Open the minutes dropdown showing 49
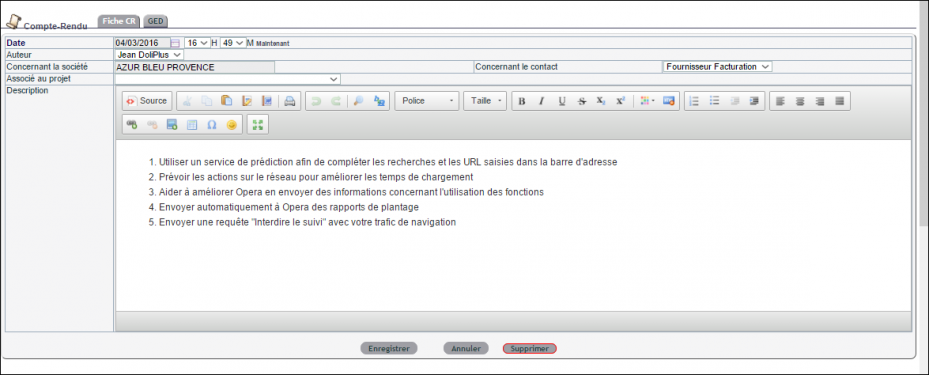Screen dimensions: 929x375 click(x=233, y=43)
